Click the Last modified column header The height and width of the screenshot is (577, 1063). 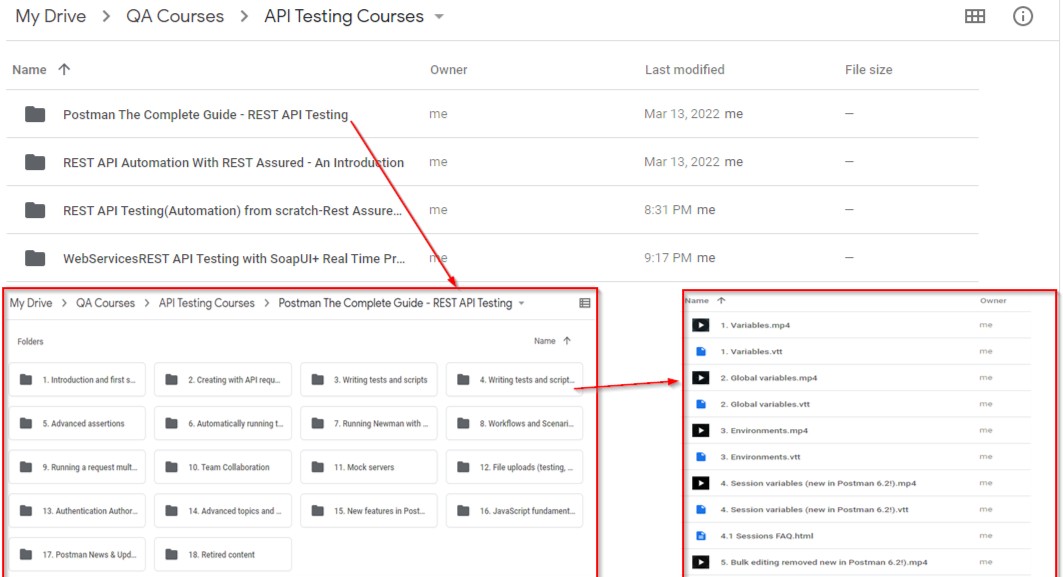click(x=685, y=70)
